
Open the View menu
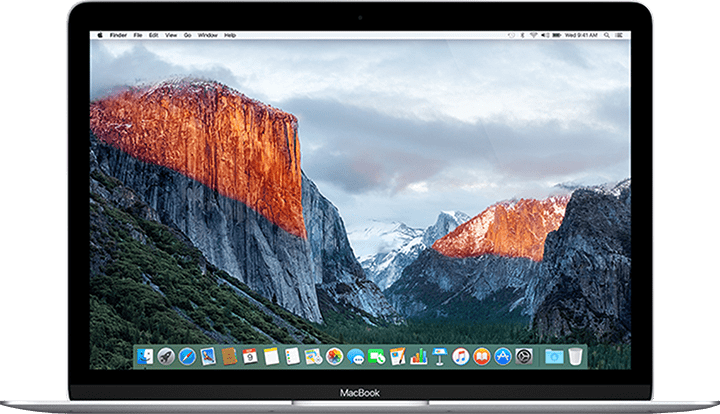[x=171, y=35]
